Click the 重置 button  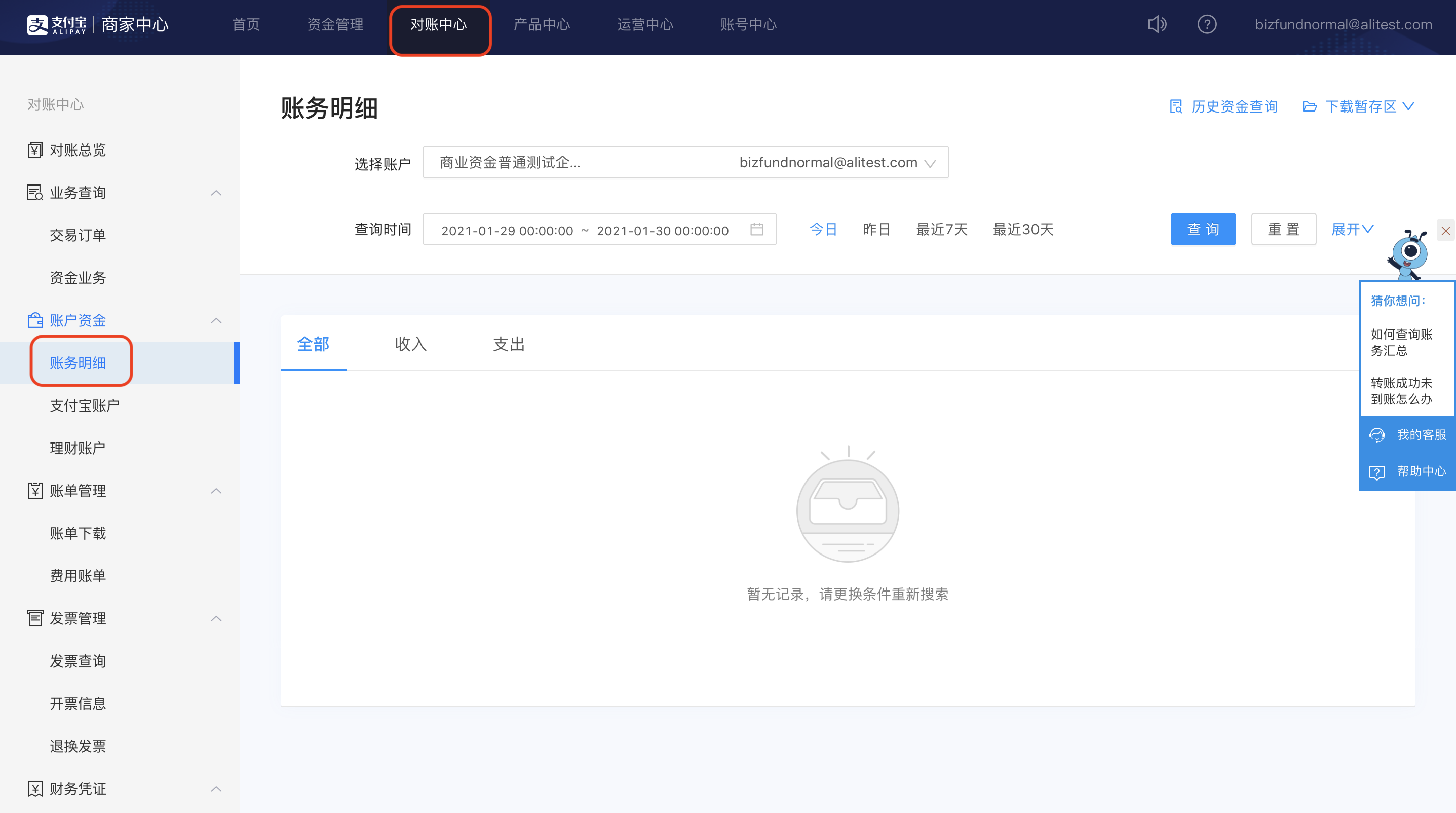point(1284,229)
